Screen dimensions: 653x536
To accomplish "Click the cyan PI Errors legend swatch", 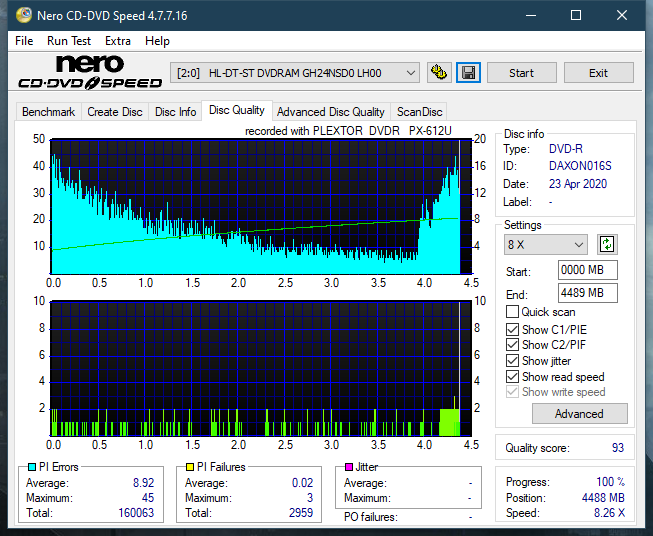I will pyautogui.click(x=32, y=467).
